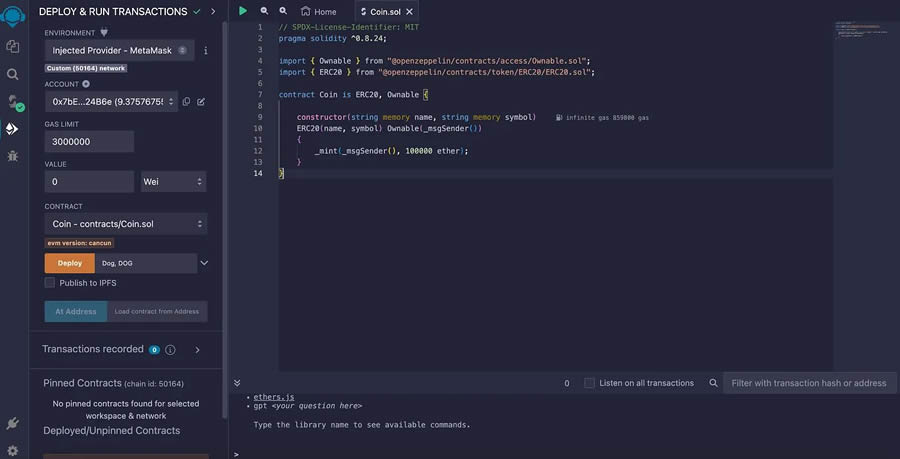Toggle Listen on all transactions checkbox
900x459 pixels.
[x=589, y=383]
